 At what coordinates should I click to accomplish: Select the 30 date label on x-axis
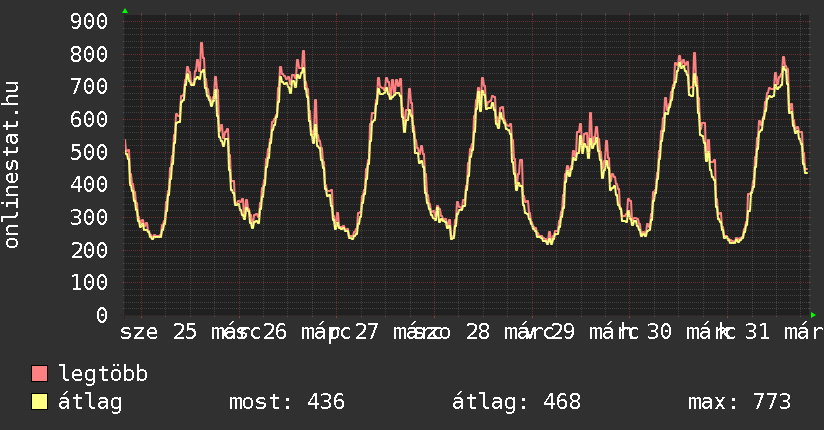pos(660,332)
